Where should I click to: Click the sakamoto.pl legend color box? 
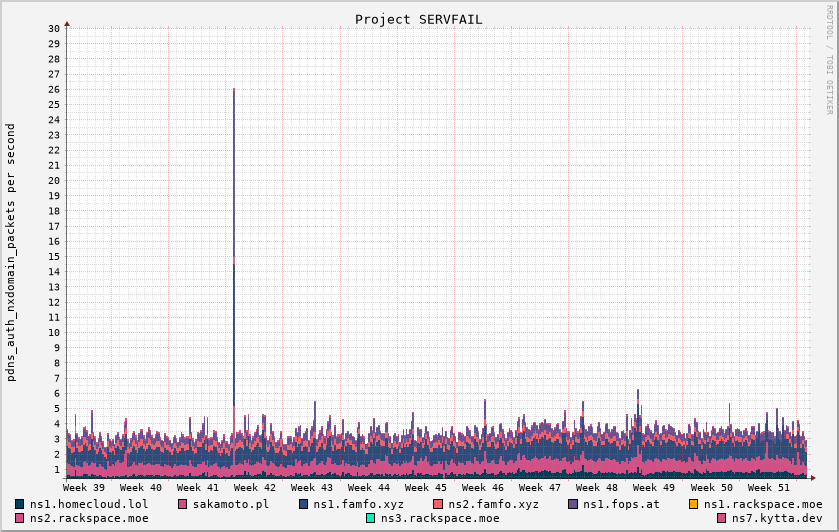pos(183,504)
